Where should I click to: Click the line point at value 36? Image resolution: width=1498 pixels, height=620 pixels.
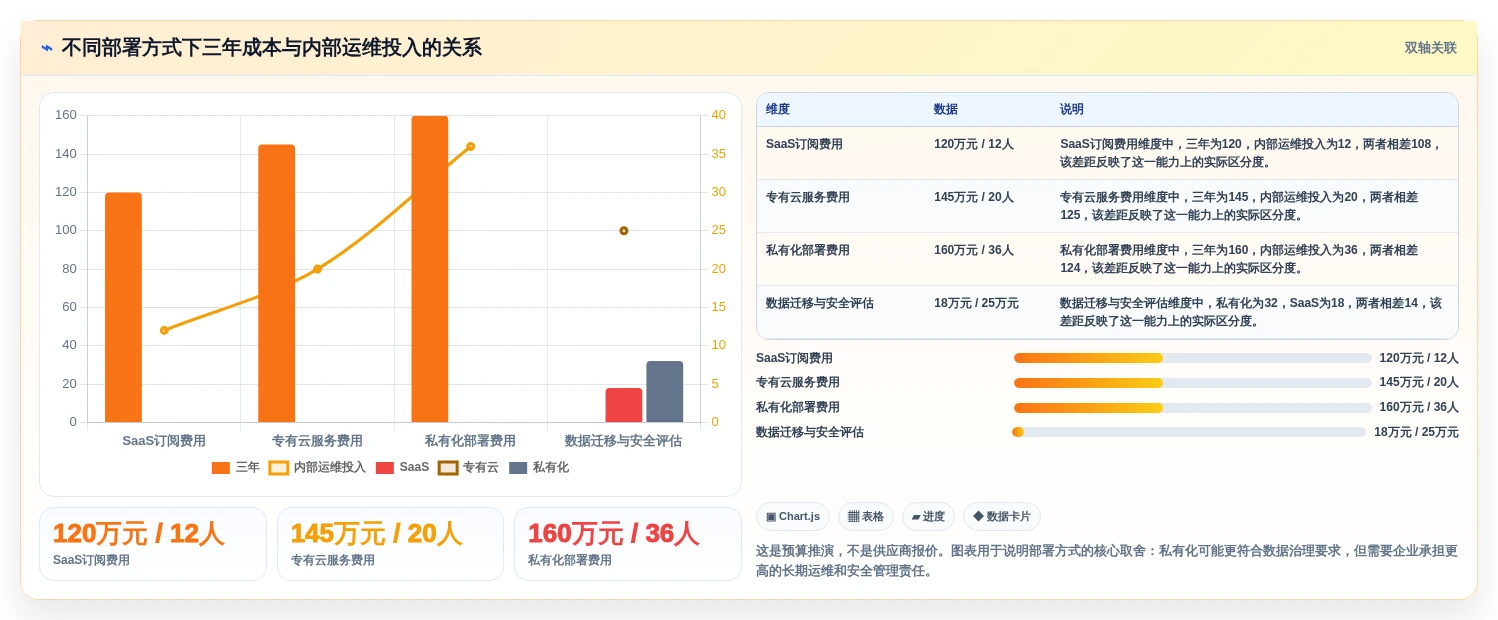click(471, 146)
